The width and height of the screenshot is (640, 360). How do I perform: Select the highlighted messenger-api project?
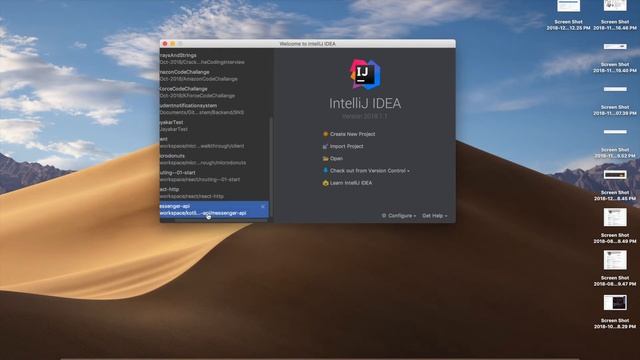tap(214, 209)
